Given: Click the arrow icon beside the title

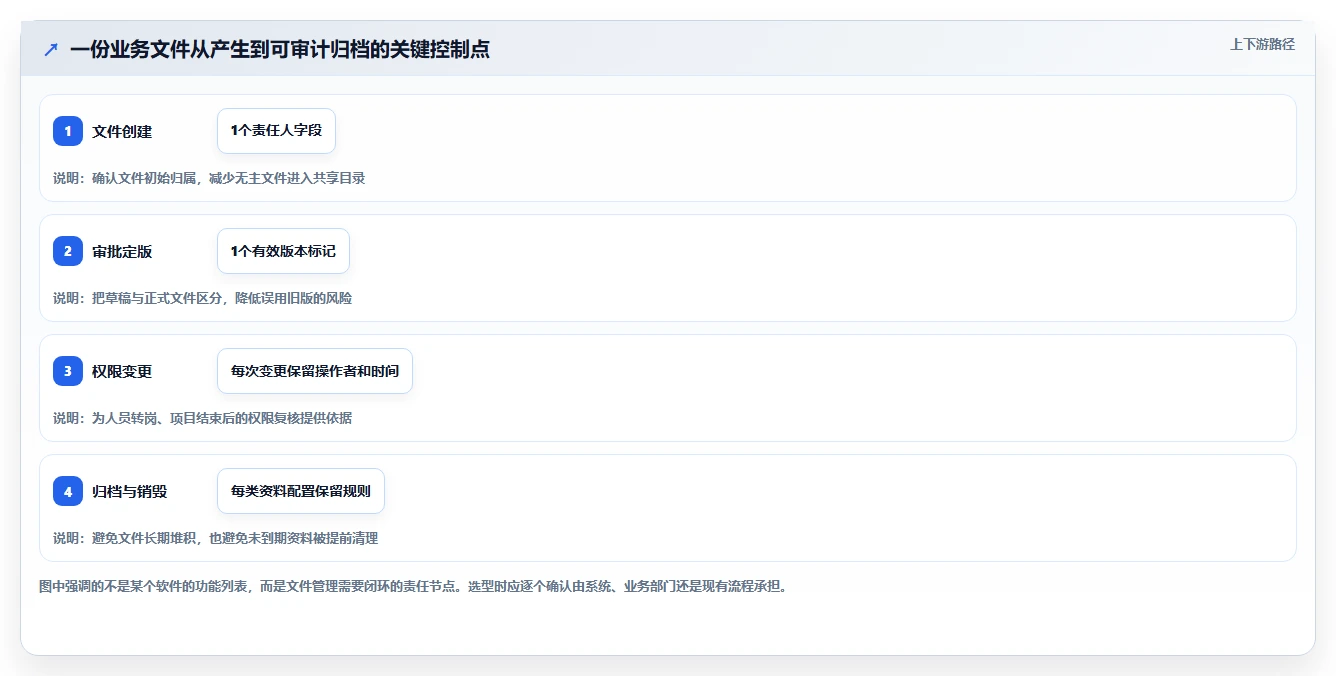Looking at the screenshot, I should click(x=51, y=49).
